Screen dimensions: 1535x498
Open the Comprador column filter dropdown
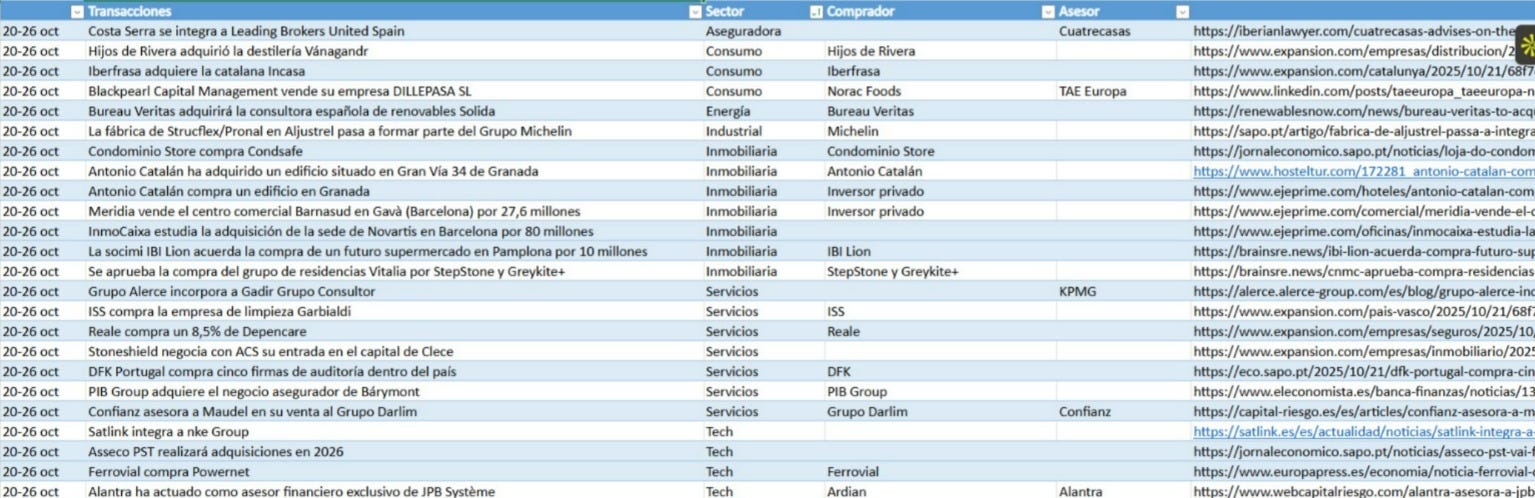[1048, 11]
